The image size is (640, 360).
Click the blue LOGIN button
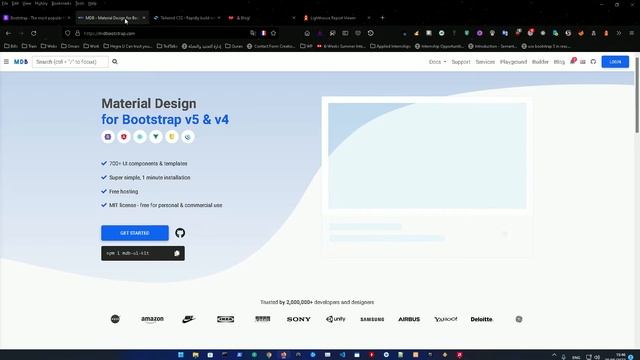click(x=615, y=62)
